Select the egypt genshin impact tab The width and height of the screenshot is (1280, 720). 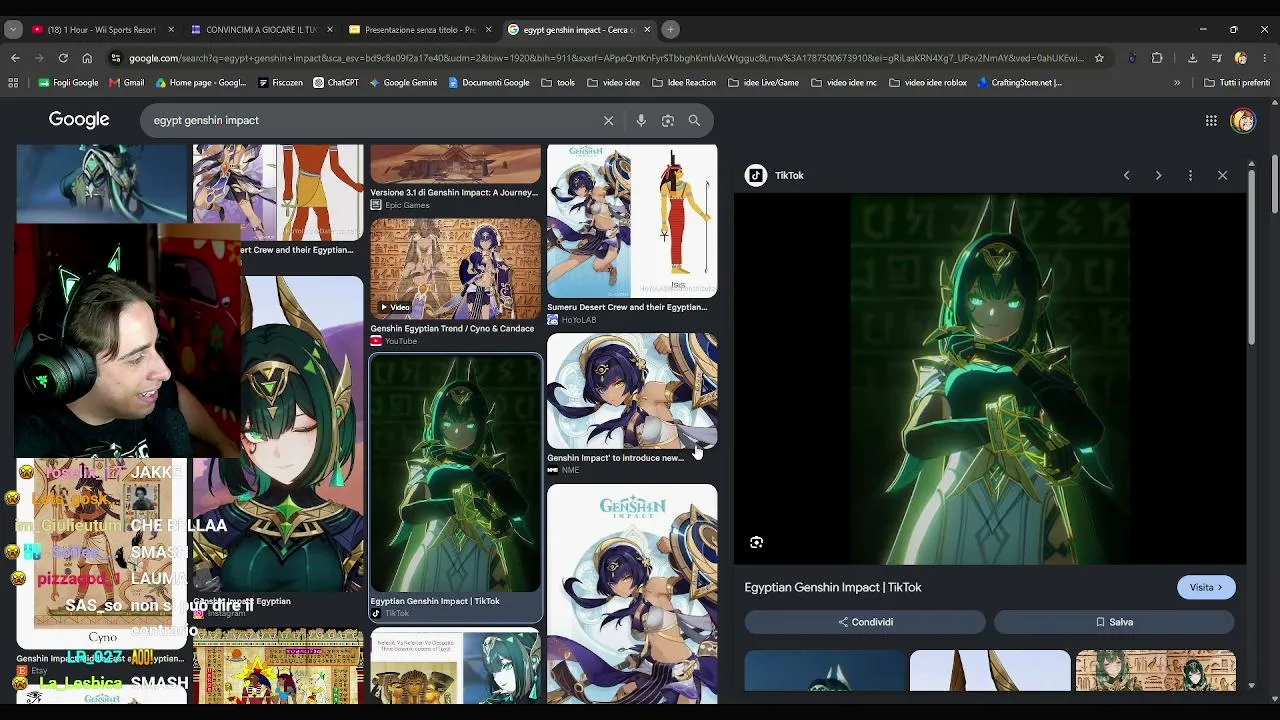[x=578, y=29]
